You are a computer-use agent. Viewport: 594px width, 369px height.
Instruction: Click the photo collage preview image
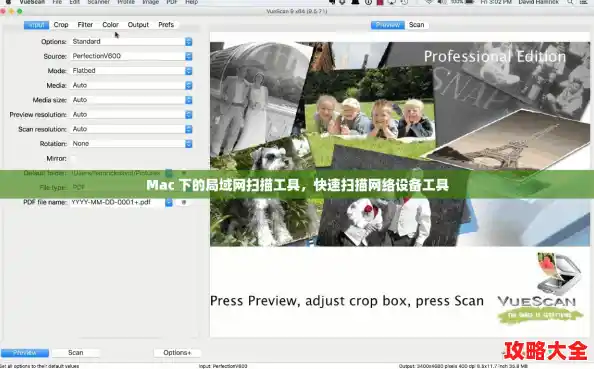400,144
